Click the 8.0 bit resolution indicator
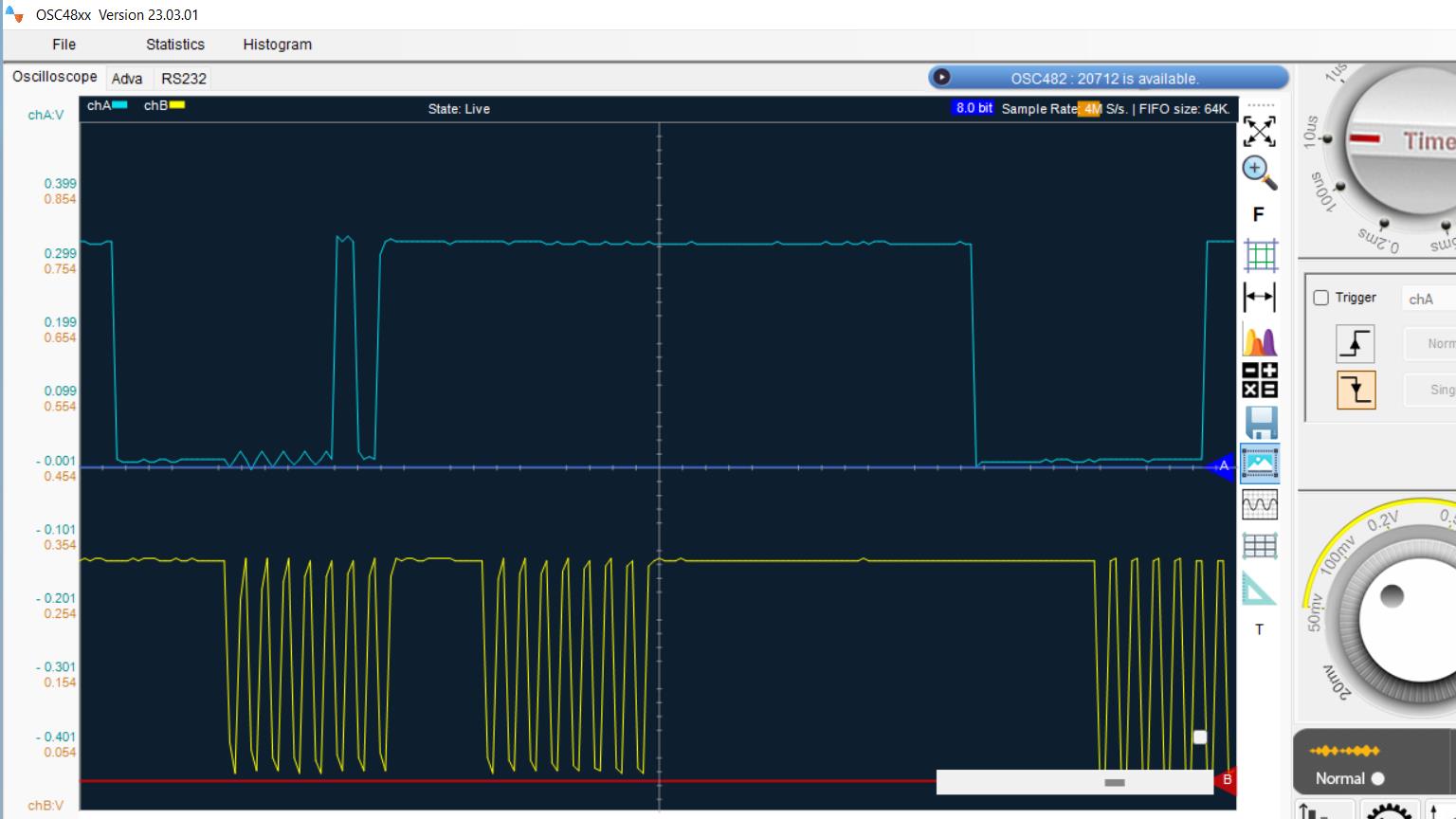The image size is (1456, 819). 974,108
